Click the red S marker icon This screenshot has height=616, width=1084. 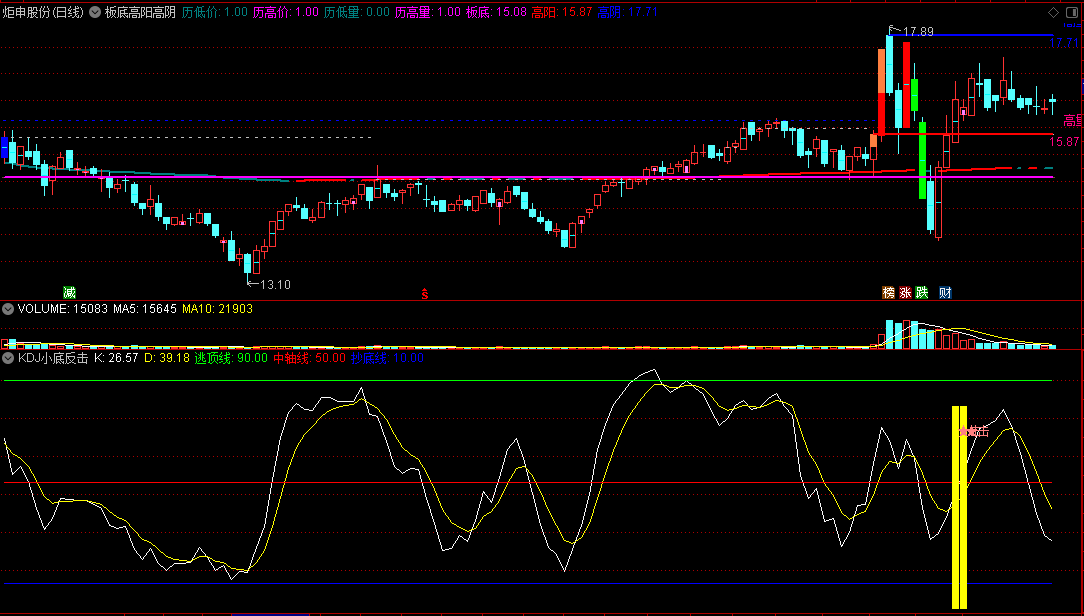[425, 294]
